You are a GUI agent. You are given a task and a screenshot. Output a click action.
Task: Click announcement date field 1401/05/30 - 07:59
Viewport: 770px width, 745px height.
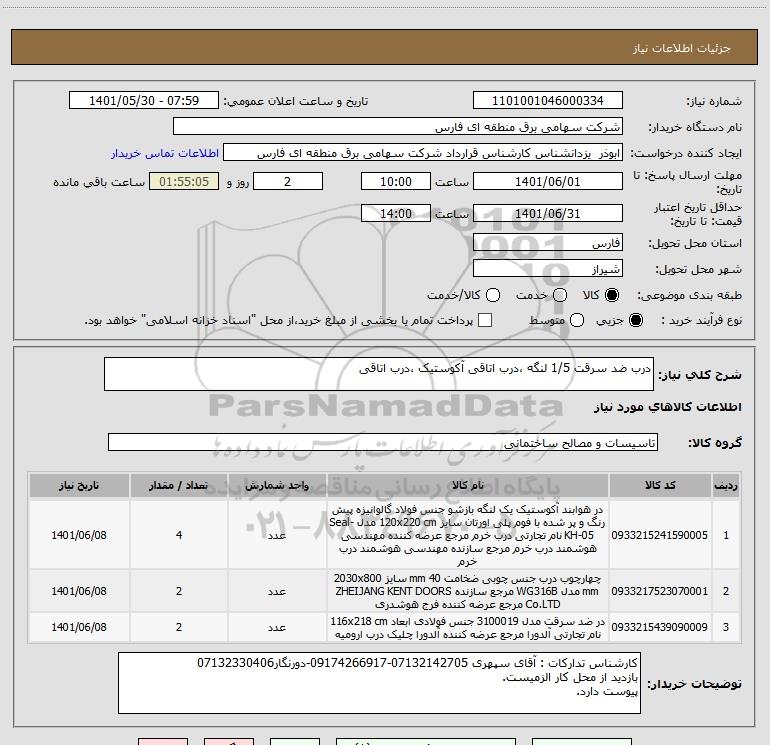tap(144, 100)
